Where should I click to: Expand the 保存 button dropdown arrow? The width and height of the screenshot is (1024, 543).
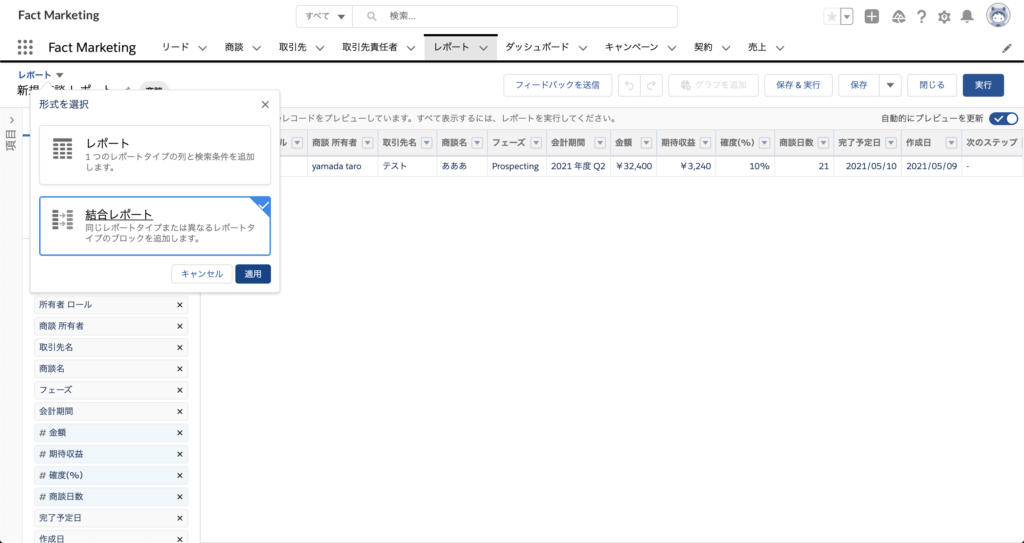click(889, 85)
